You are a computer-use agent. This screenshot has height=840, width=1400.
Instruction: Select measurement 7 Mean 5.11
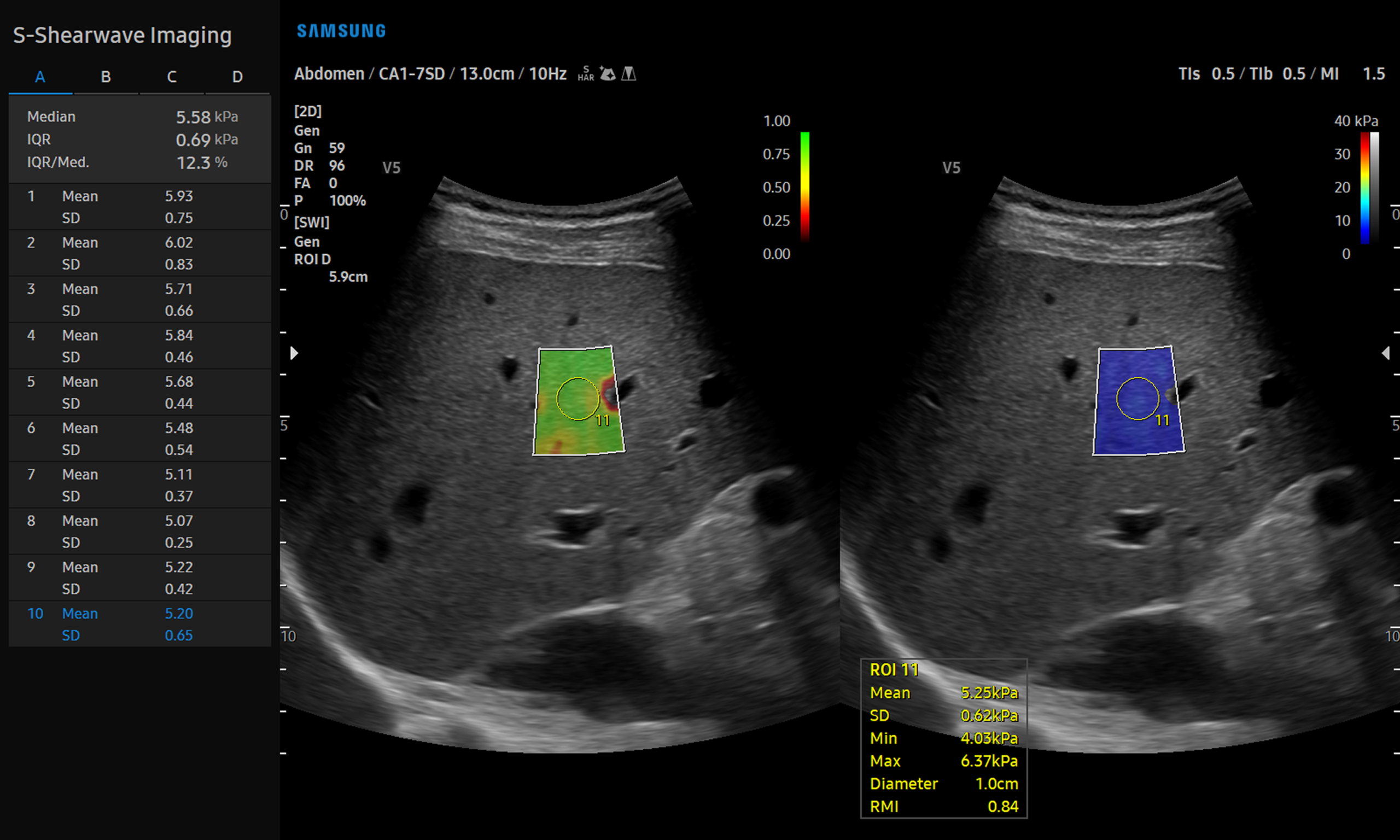tap(140, 475)
